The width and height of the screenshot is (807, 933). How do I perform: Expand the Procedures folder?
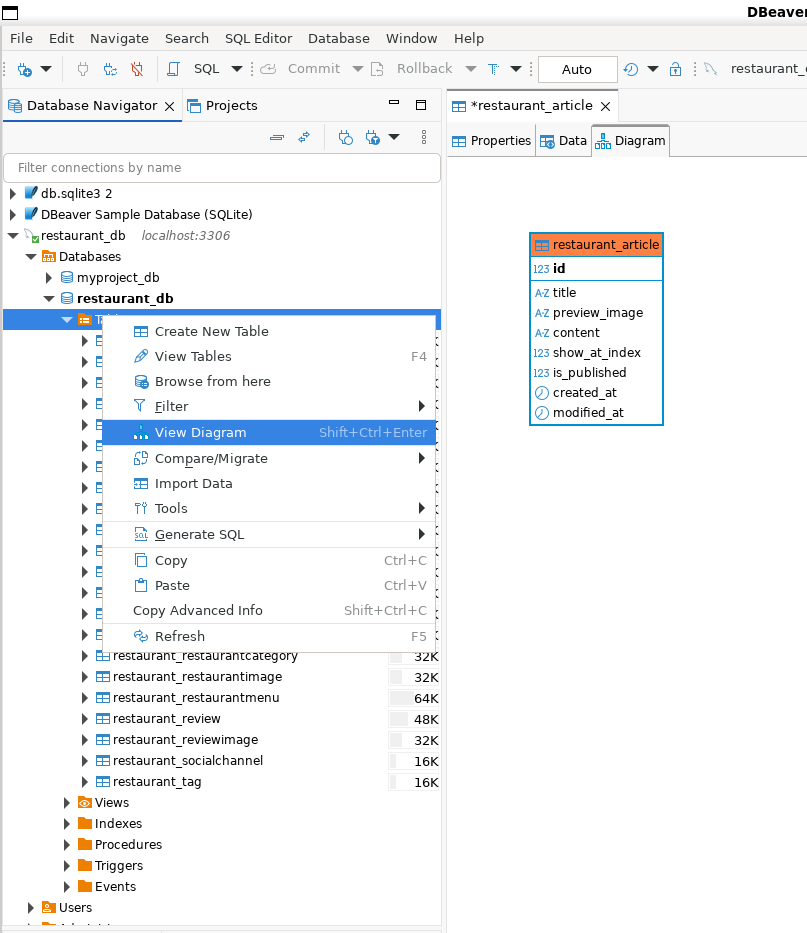tap(67, 845)
